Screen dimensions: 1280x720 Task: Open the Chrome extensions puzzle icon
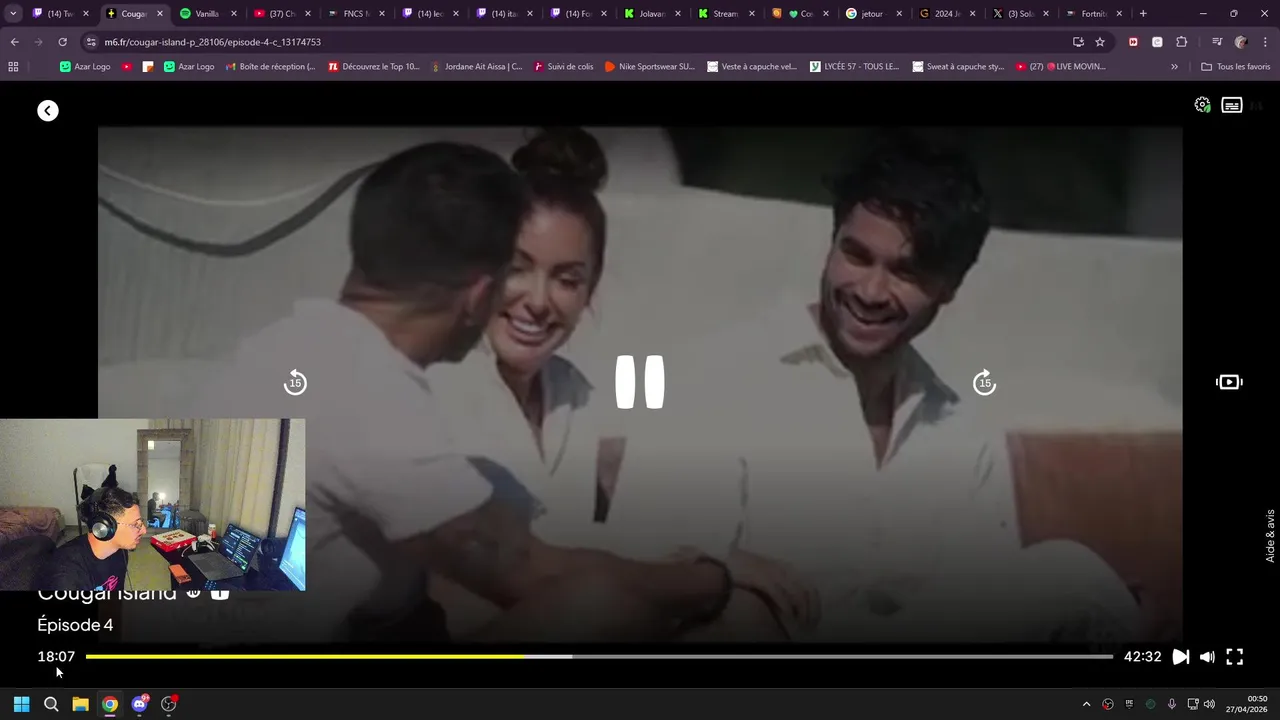(x=1181, y=42)
